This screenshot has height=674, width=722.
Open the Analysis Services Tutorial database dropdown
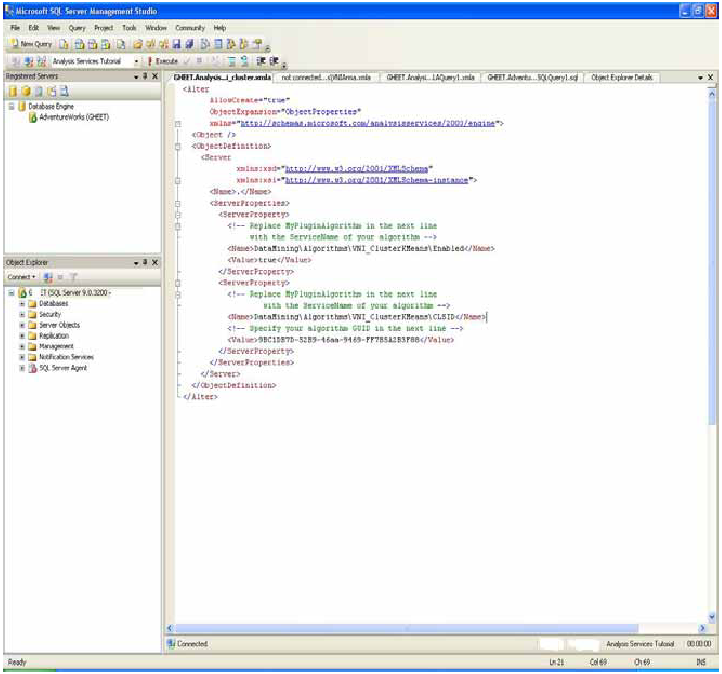tap(137, 61)
